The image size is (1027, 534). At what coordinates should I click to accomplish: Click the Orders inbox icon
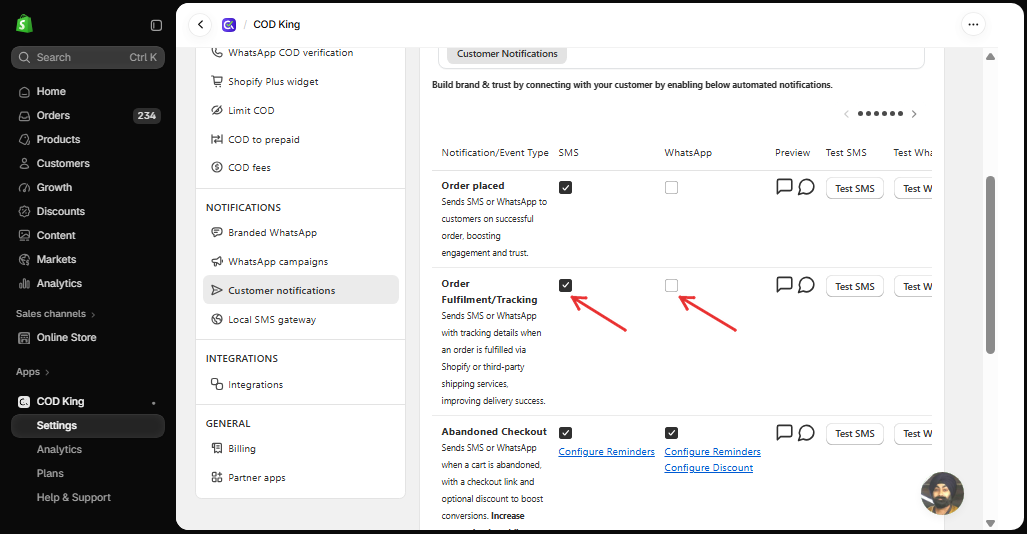pos(24,116)
